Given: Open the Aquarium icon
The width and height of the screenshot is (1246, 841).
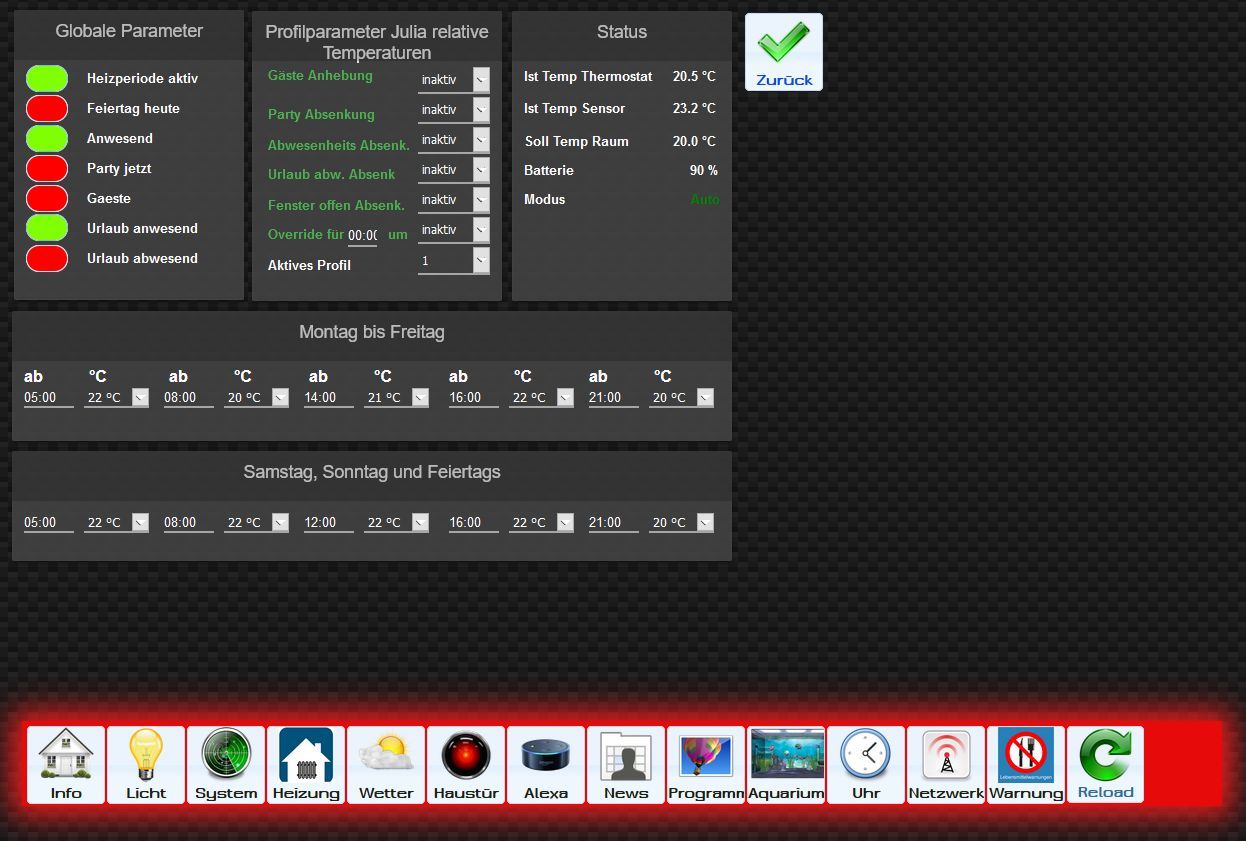Looking at the screenshot, I should (x=786, y=765).
